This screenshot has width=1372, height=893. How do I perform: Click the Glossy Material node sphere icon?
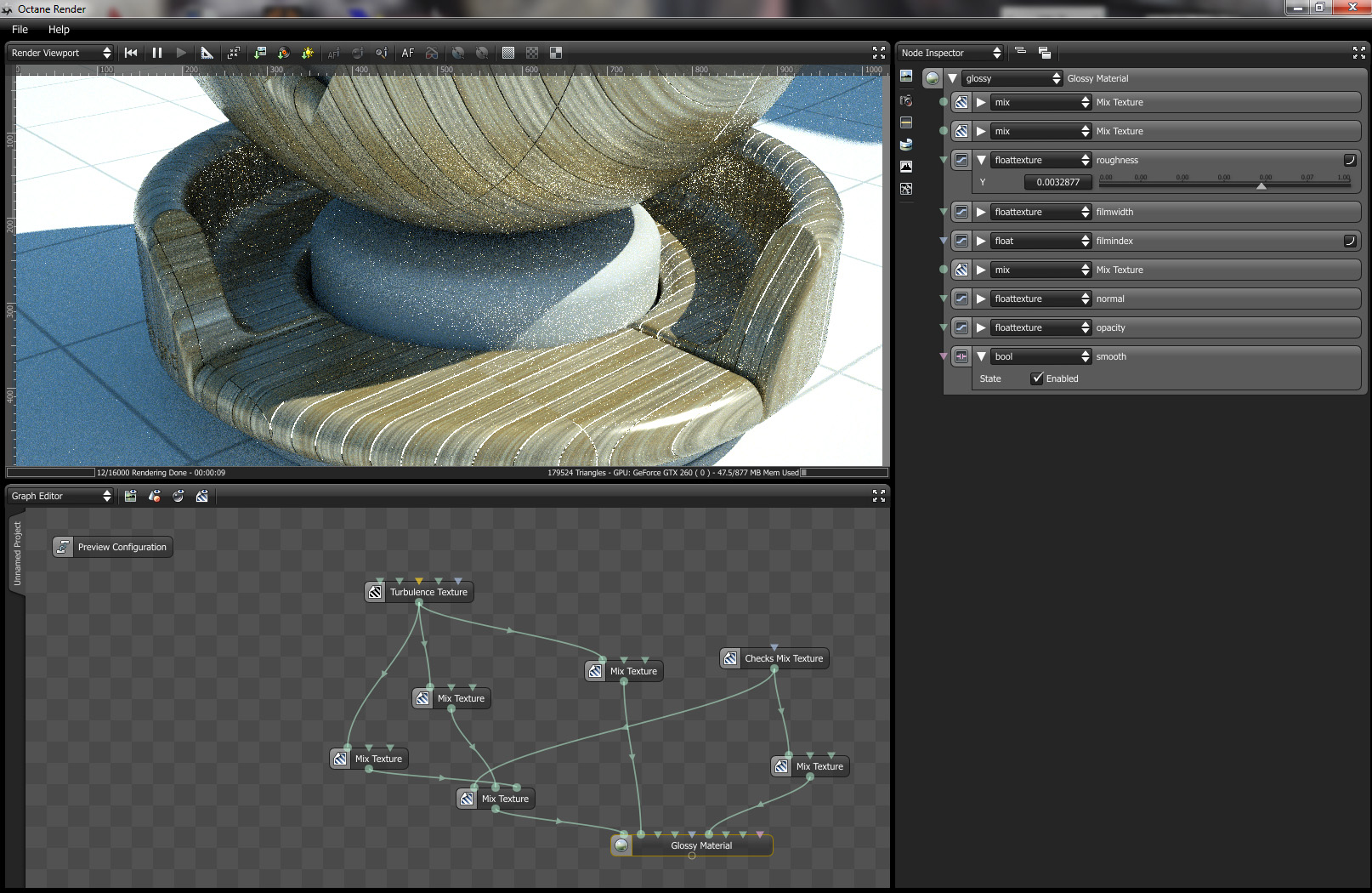(621, 845)
